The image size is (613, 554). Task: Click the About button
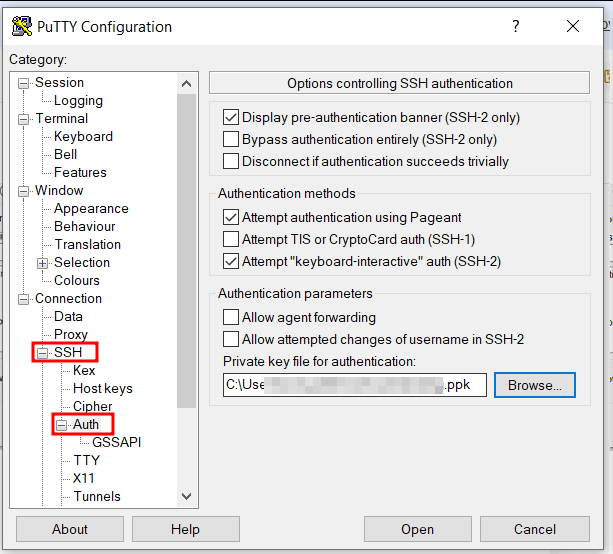coord(70,529)
